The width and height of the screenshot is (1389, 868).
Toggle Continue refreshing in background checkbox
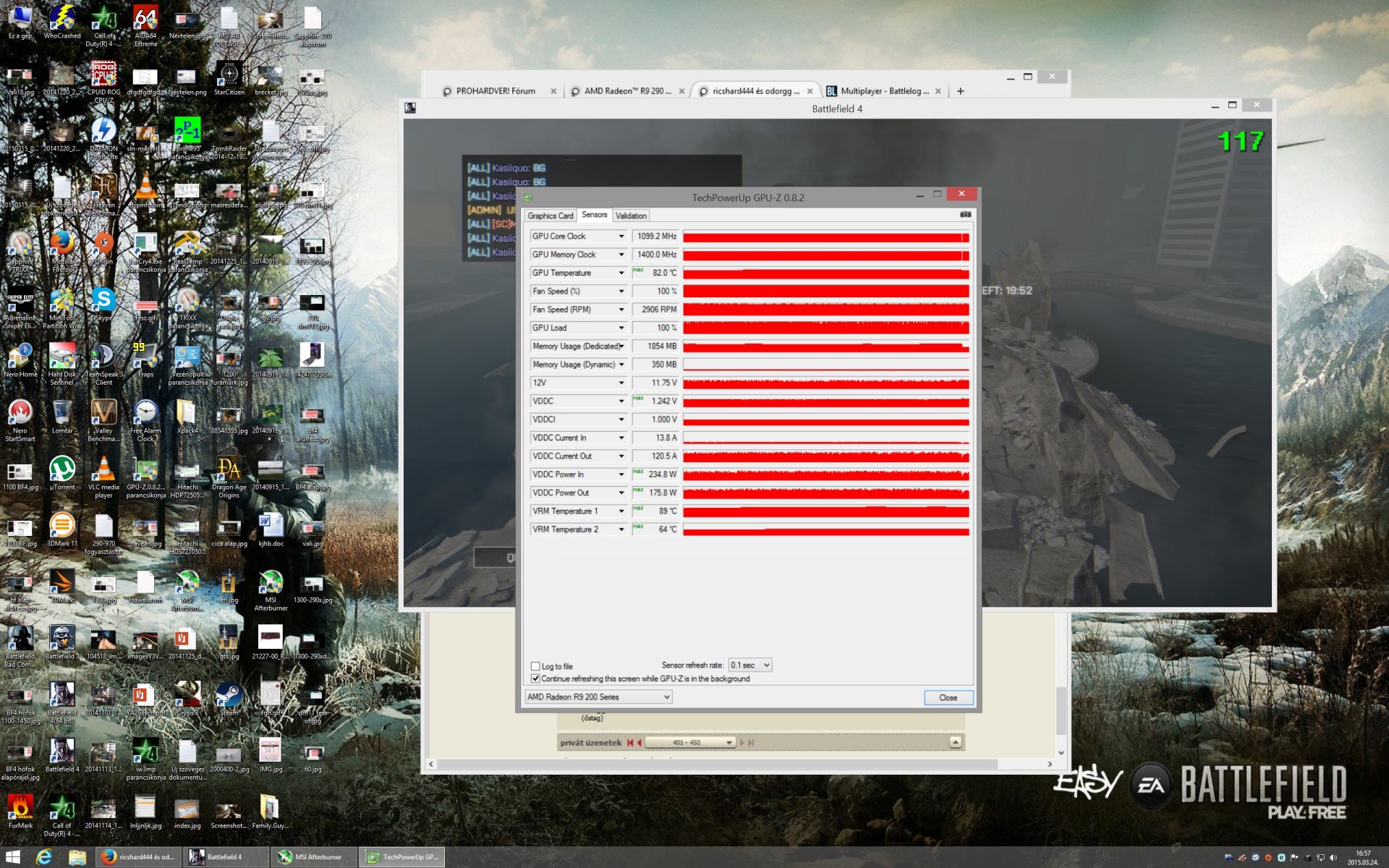coord(535,678)
